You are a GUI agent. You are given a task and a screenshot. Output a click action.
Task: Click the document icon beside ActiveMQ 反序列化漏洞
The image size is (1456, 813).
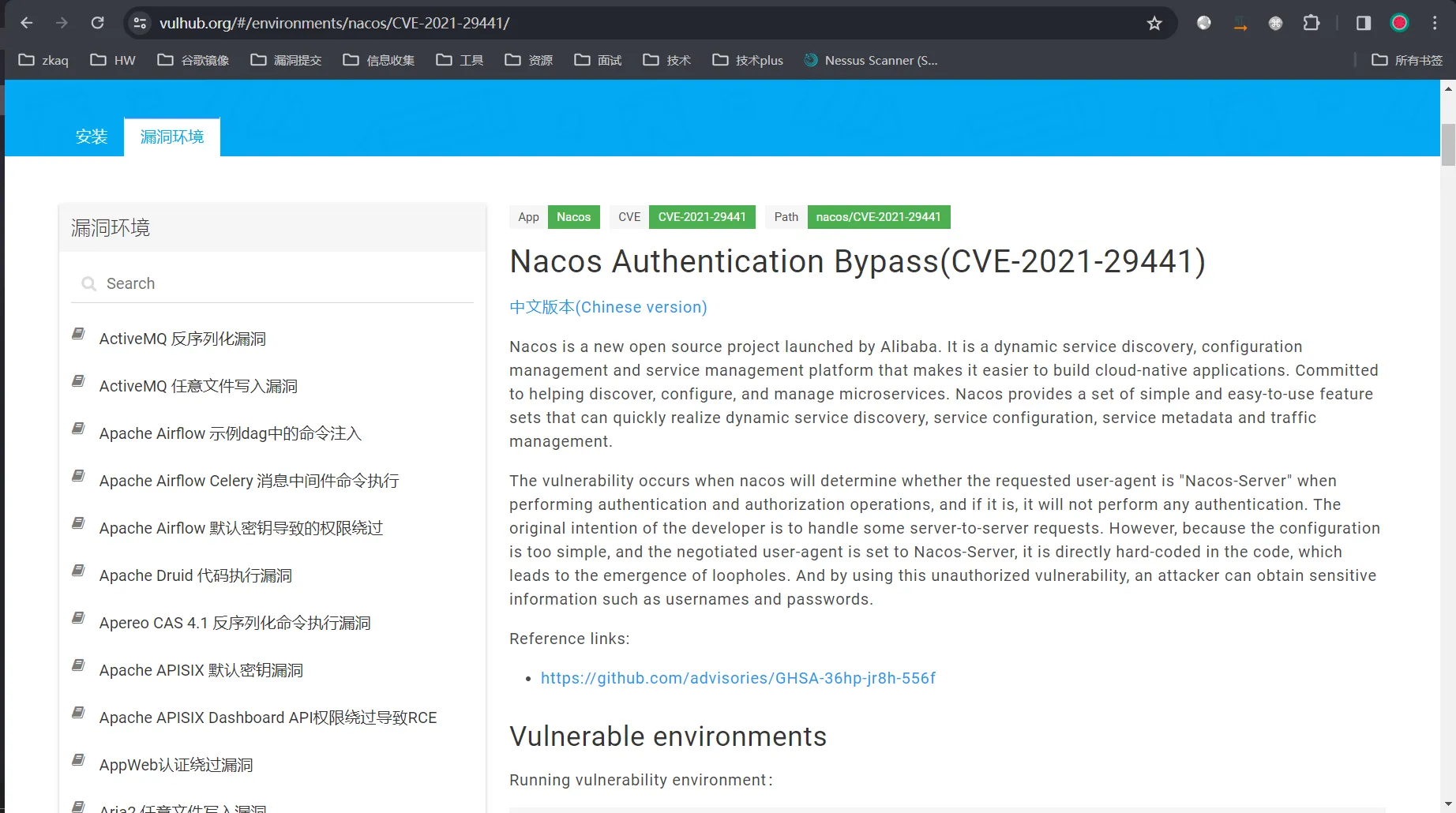(77, 333)
